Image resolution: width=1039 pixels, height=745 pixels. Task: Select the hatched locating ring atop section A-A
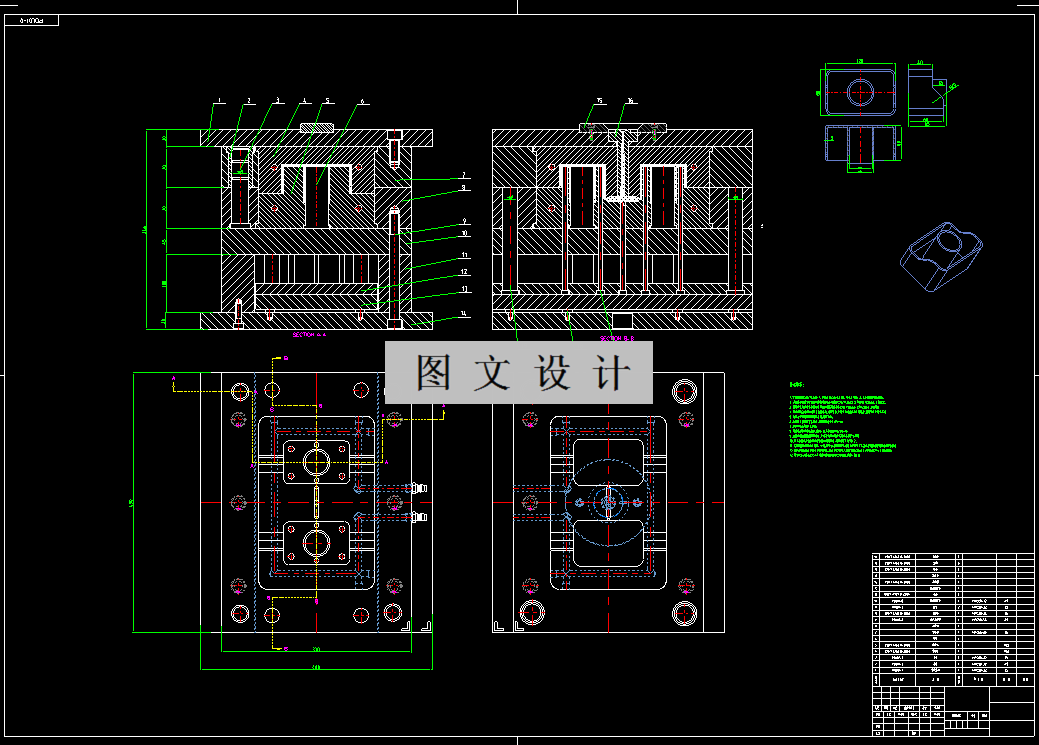tap(317, 127)
